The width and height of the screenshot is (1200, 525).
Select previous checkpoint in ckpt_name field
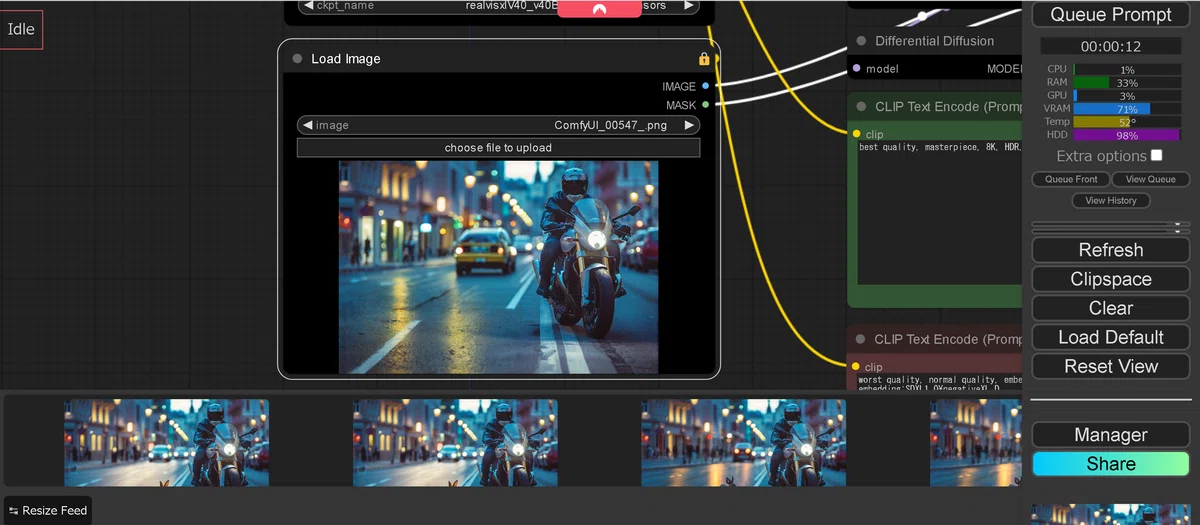308,5
